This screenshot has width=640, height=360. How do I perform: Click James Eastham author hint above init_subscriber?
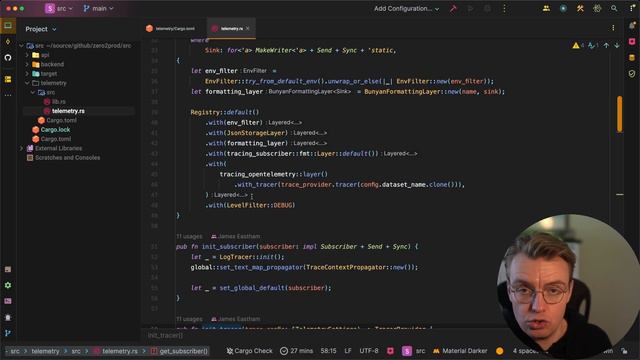coord(236,236)
